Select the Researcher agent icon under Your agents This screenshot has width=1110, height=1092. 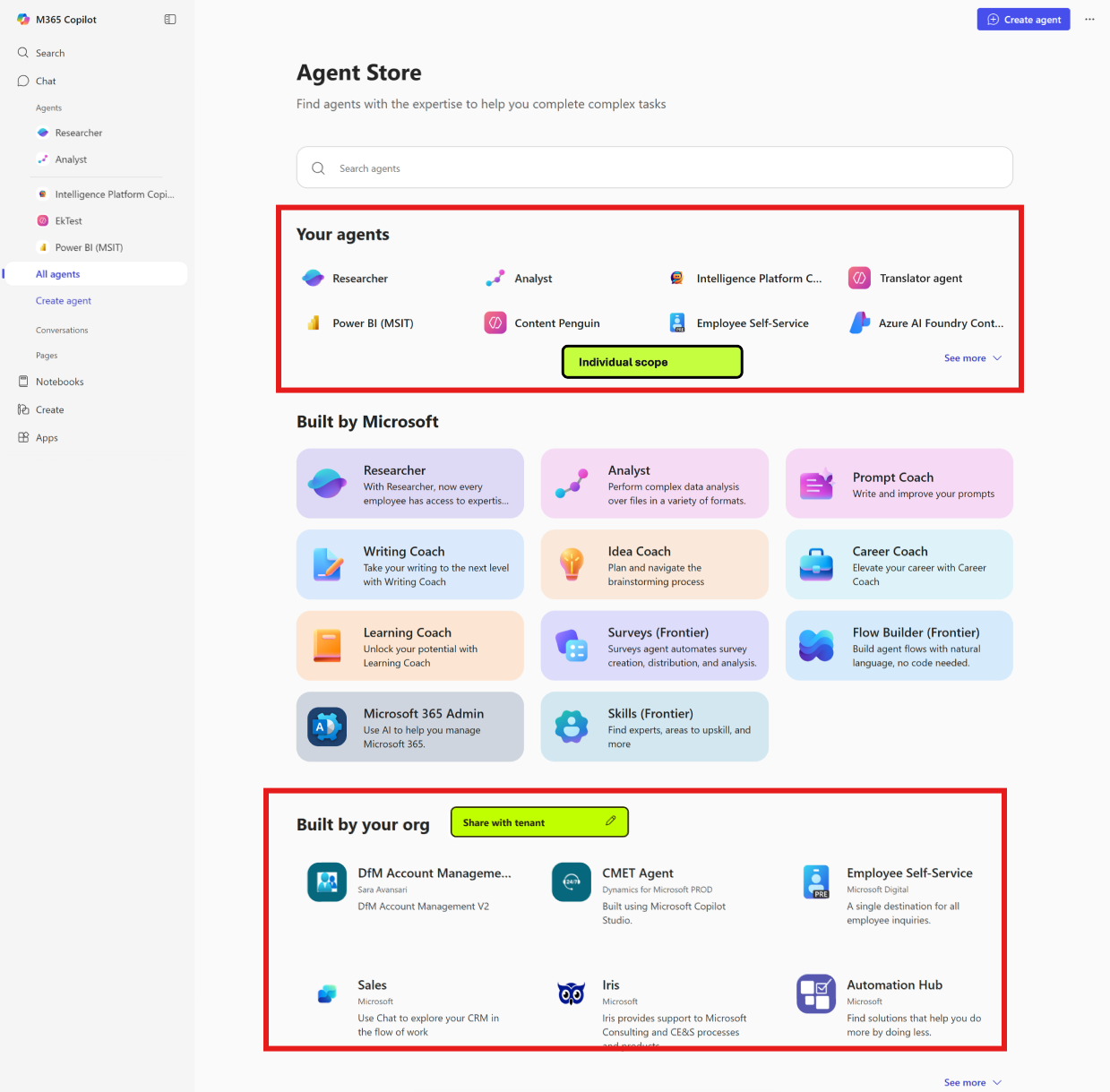(x=313, y=278)
